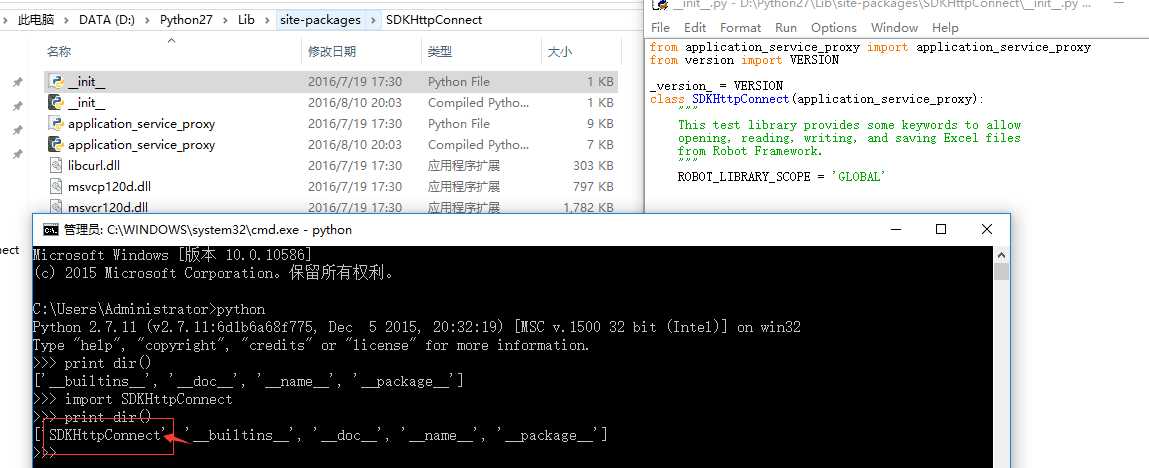Select the __init__ Compiled Python file icon
This screenshot has width=1149, height=468.
point(56,102)
